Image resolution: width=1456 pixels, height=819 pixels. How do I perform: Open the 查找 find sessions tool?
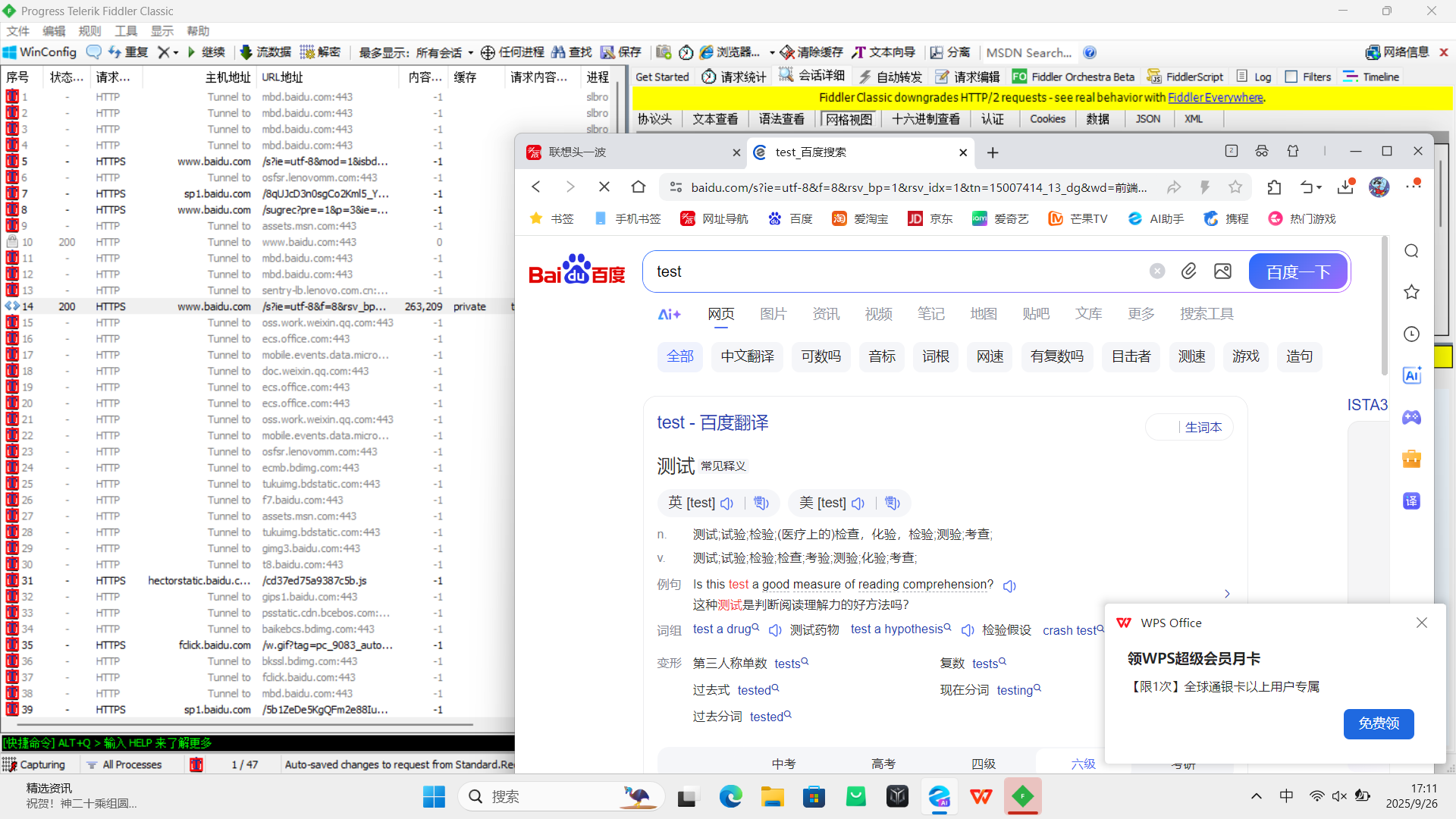click(x=570, y=52)
